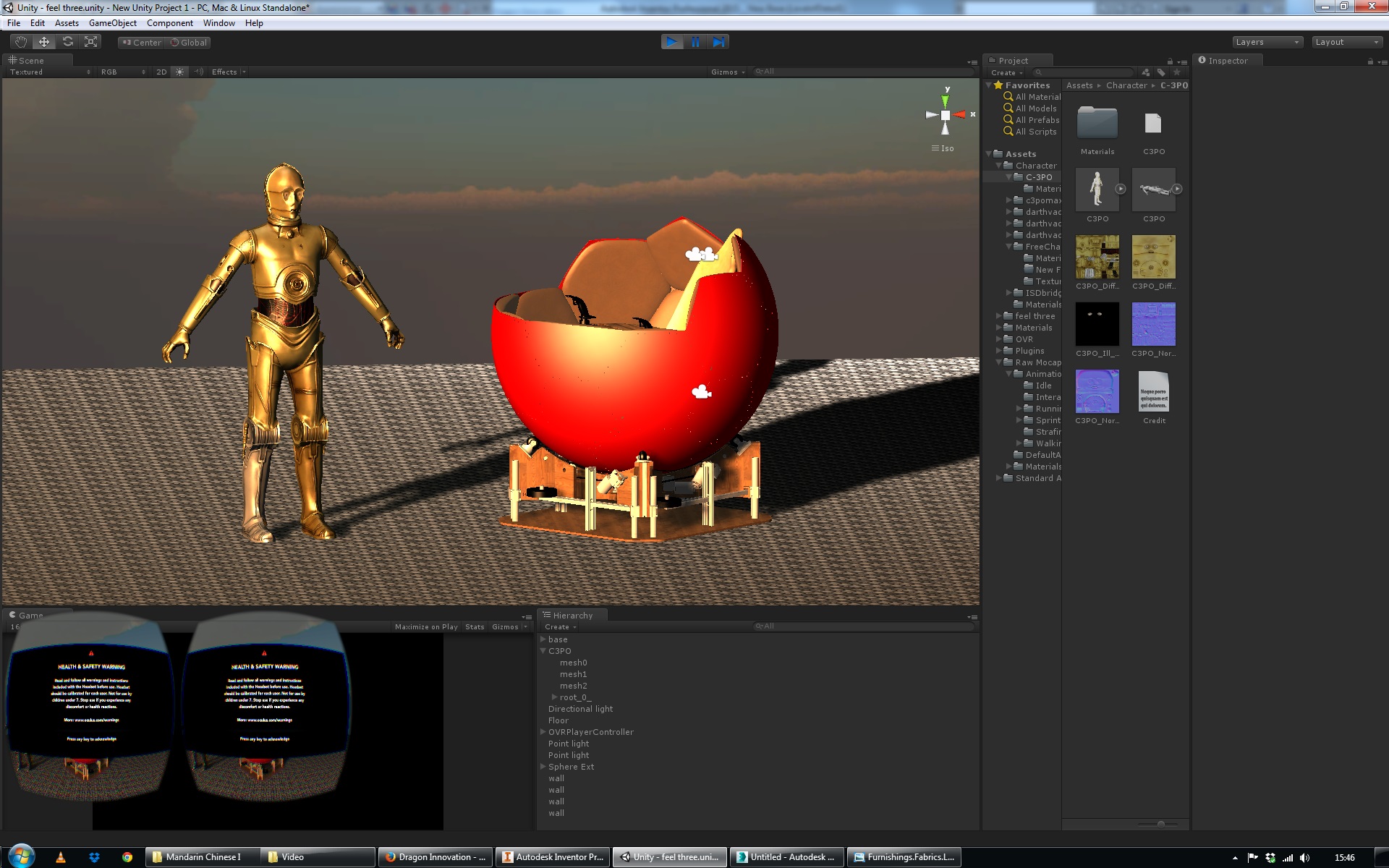Toggle Maximize on Play in Game view
This screenshot has width=1389, height=868.
(426, 627)
